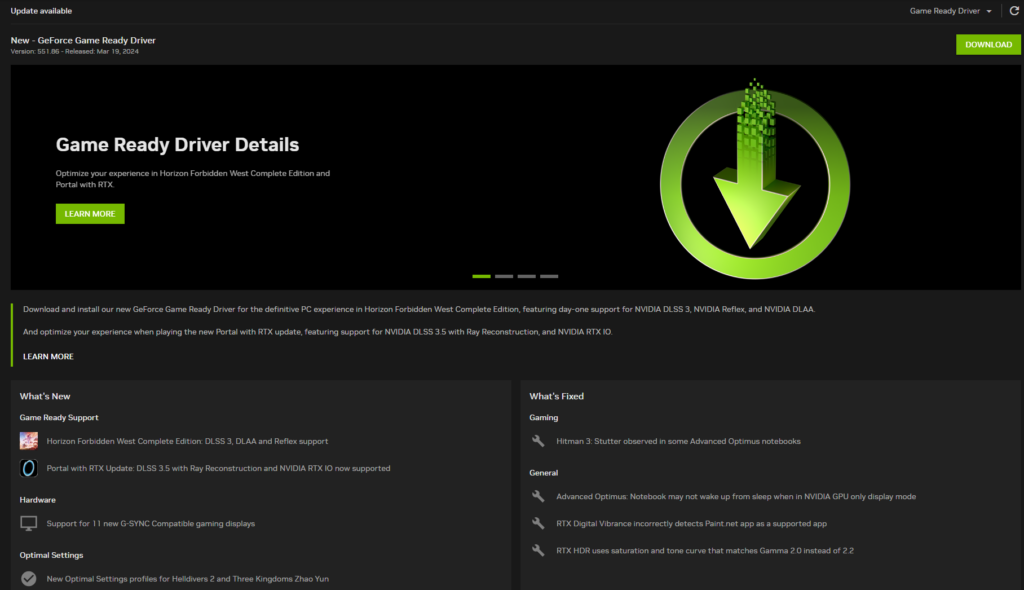Click the 'Gaming' subheading under What's Fixed
This screenshot has width=1024, height=590.
point(543,418)
